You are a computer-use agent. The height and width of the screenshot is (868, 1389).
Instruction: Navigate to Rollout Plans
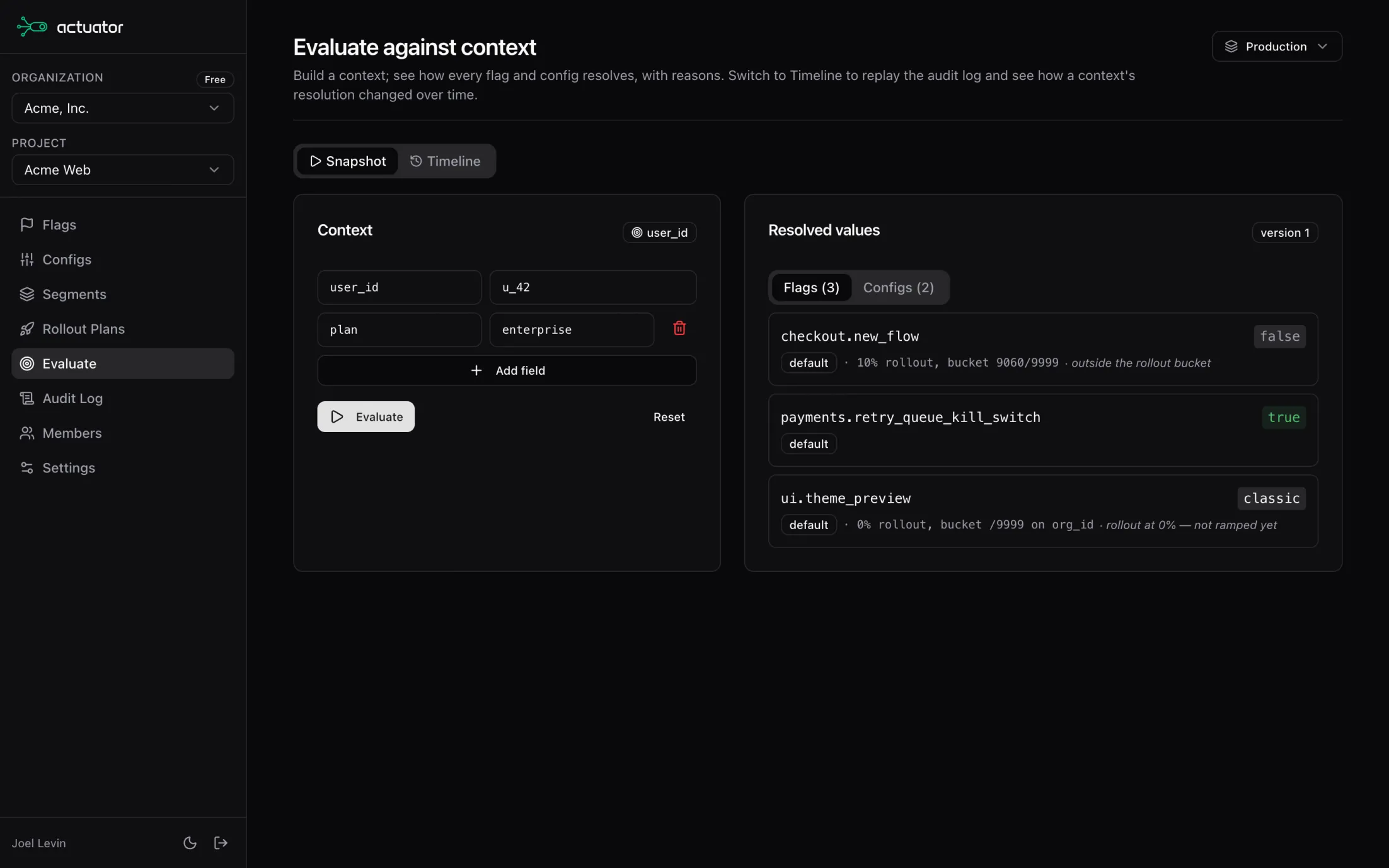pos(123,329)
